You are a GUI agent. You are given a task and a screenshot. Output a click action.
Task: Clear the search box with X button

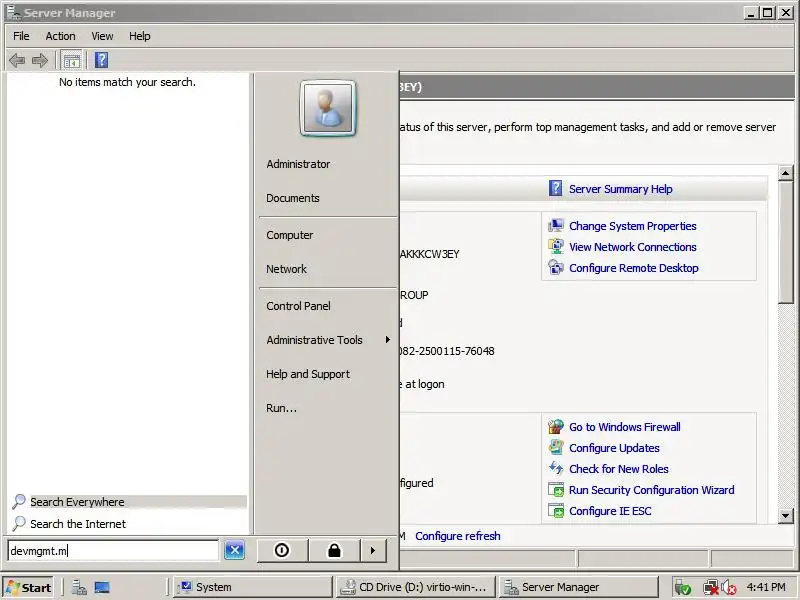[x=234, y=550]
